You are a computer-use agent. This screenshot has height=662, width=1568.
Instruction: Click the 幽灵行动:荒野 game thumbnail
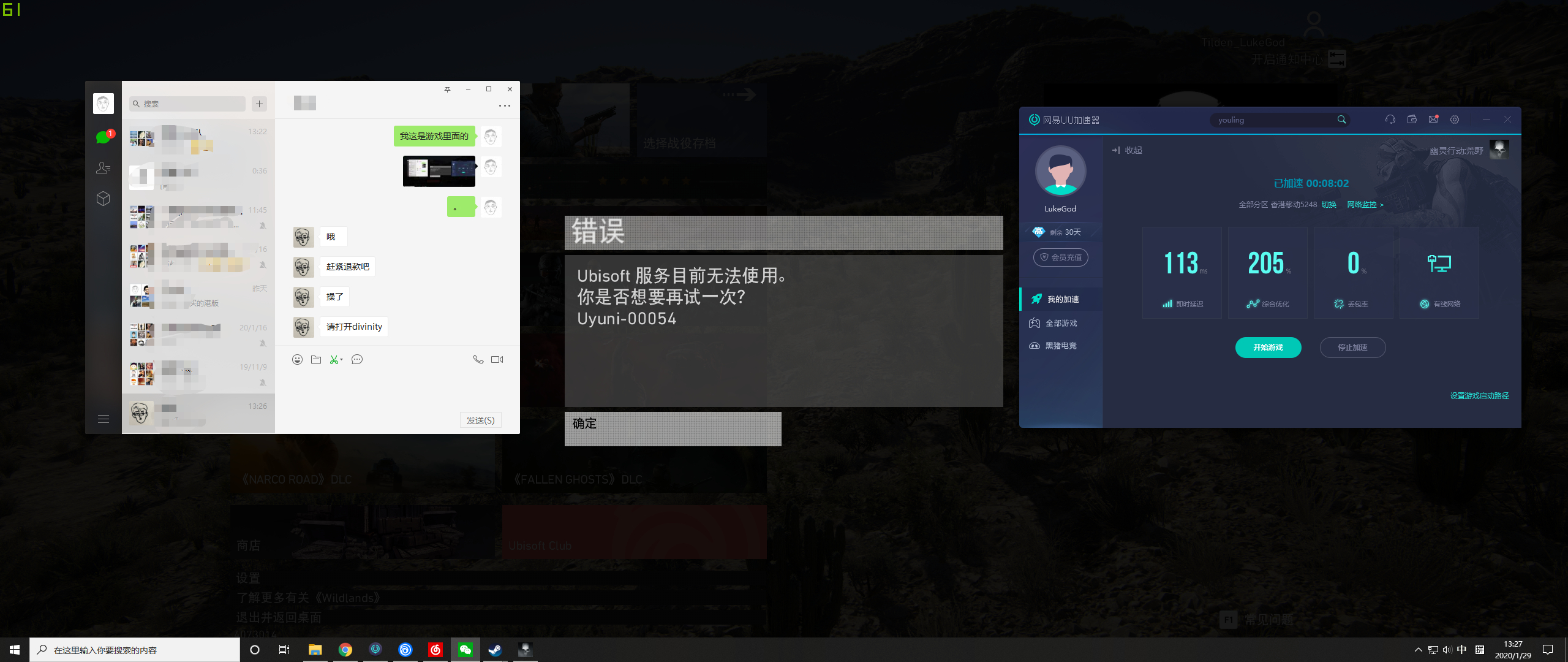tap(1499, 150)
